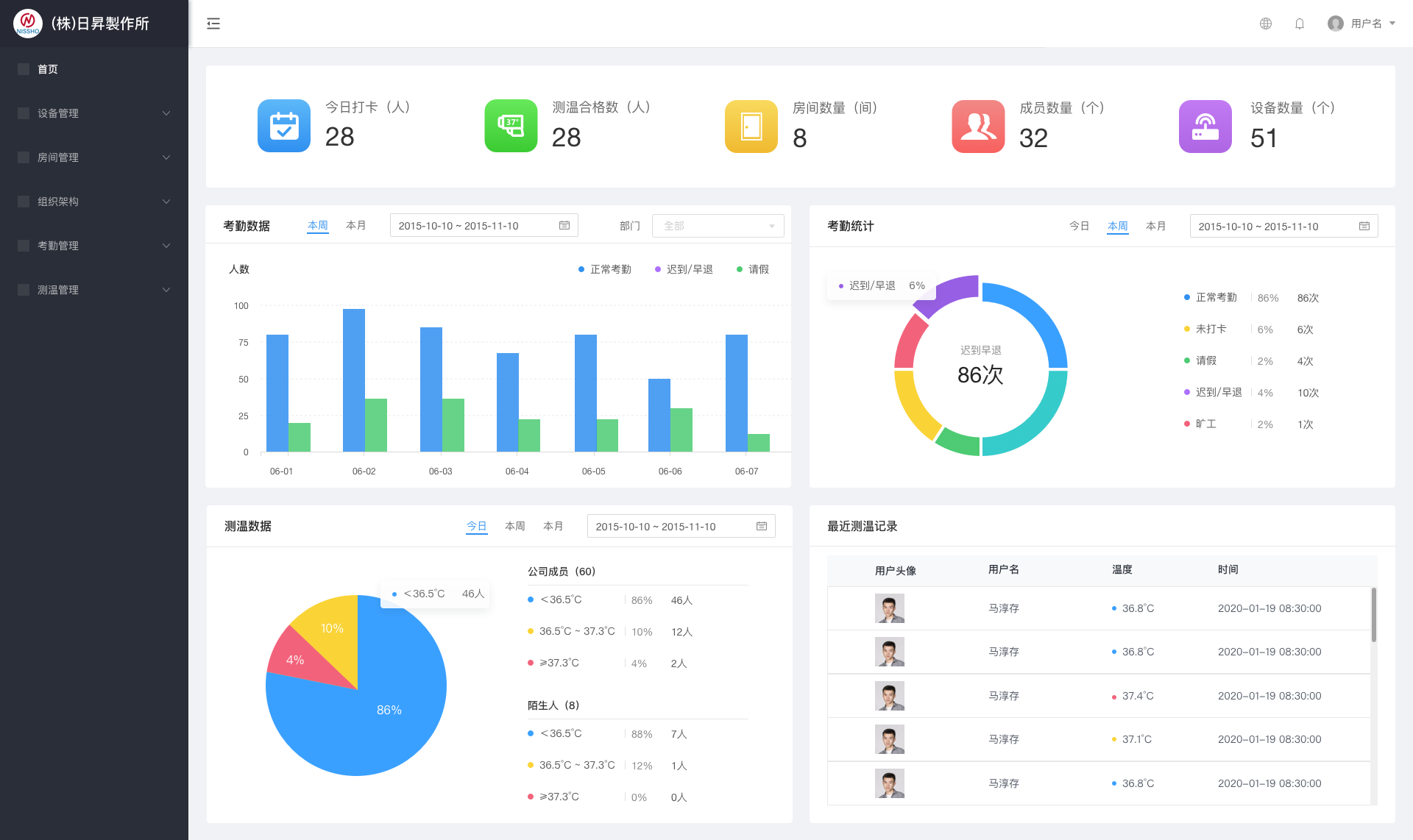Click the globe language icon
The height and width of the screenshot is (840, 1413).
(x=1265, y=23)
